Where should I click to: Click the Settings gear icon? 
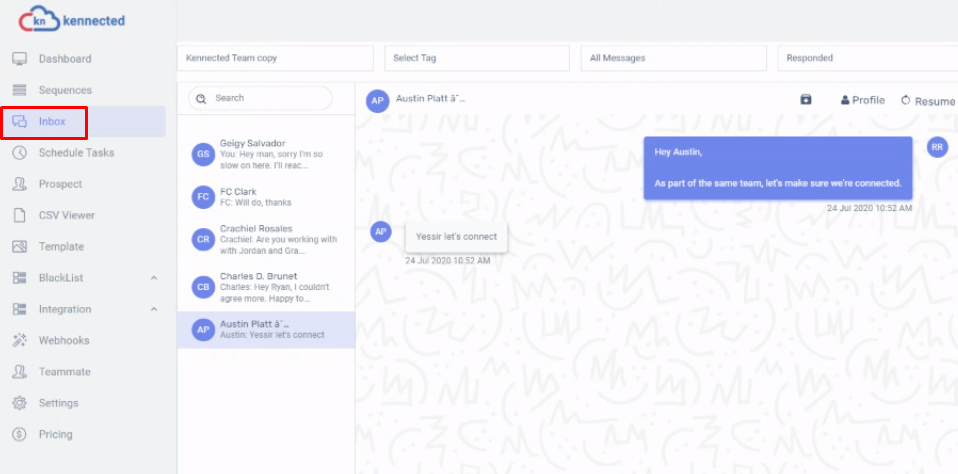[x=20, y=403]
